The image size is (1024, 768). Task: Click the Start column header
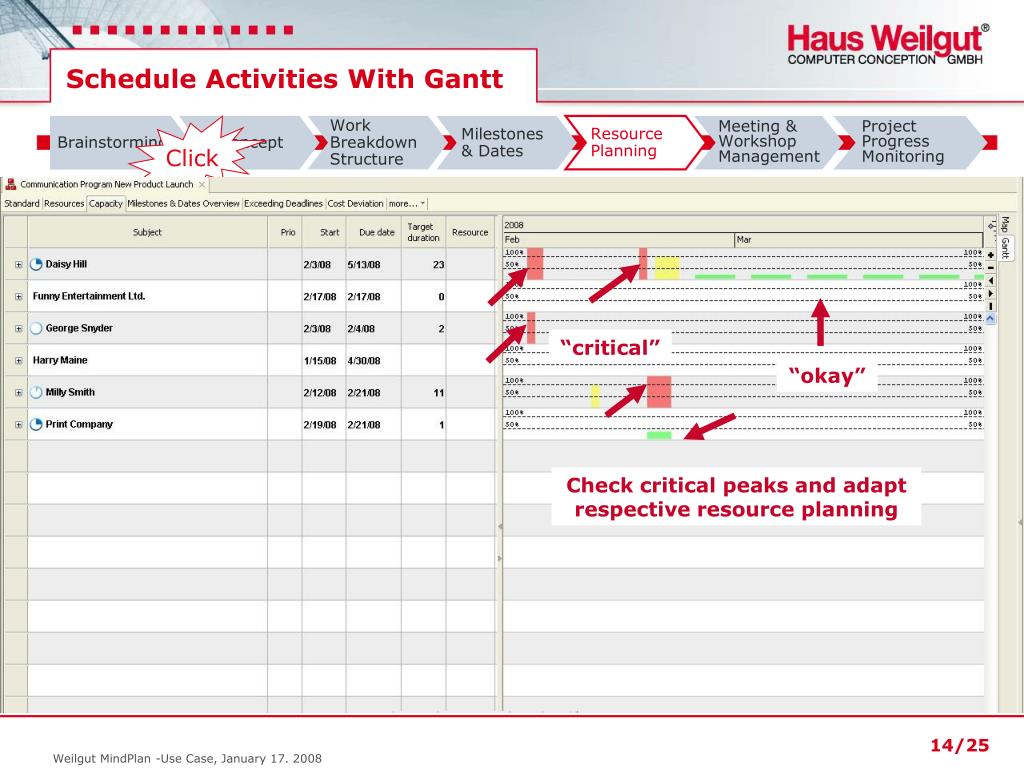pyautogui.click(x=324, y=232)
